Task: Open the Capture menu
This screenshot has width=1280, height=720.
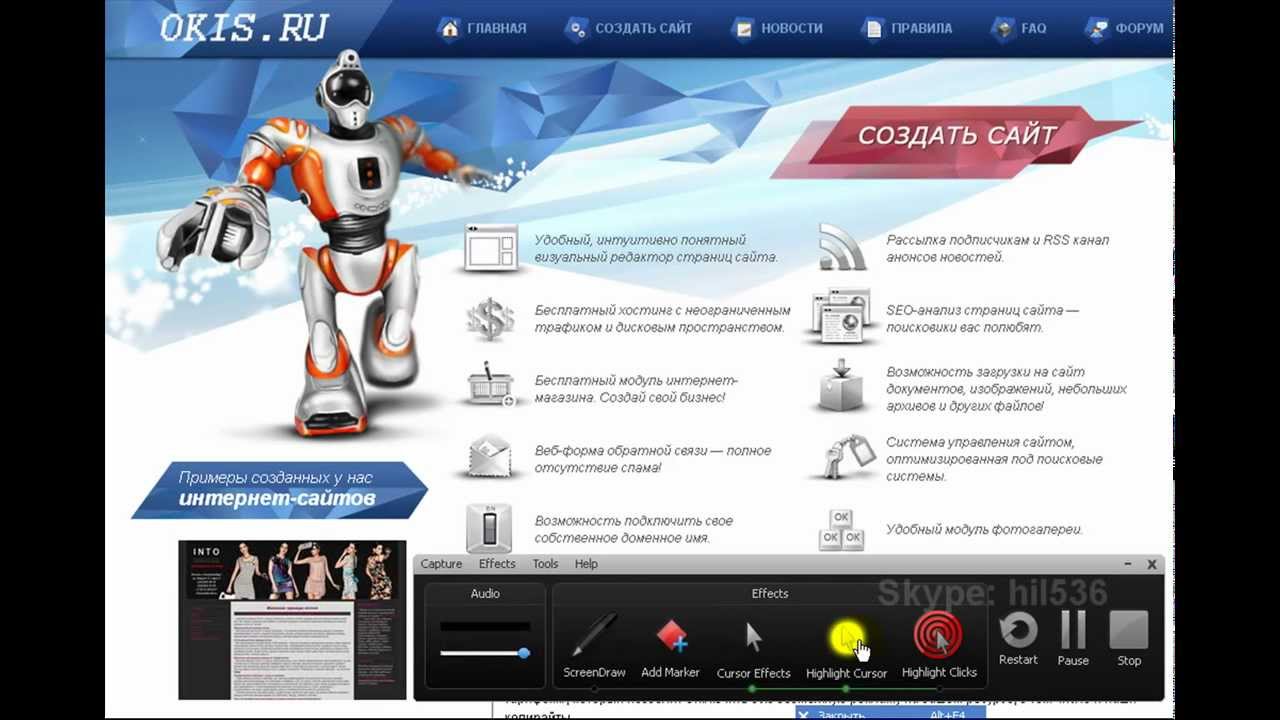Action: click(441, 564)
